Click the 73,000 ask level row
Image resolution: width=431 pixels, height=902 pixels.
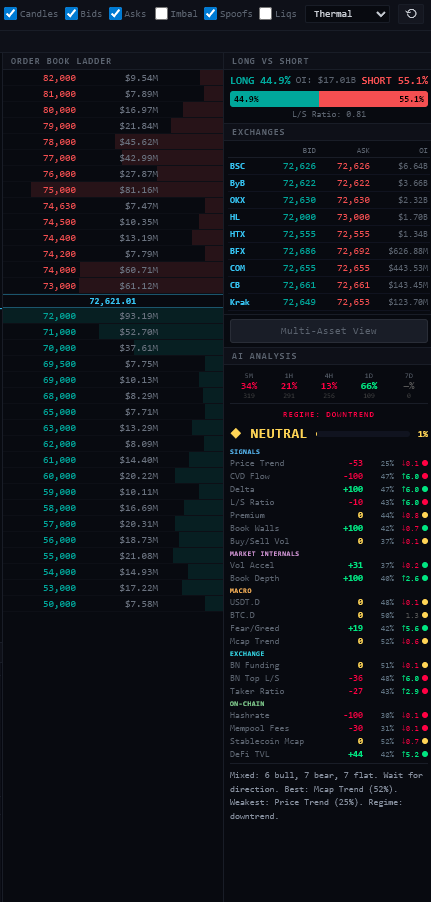pyautogui.click(x=113, y=286)
